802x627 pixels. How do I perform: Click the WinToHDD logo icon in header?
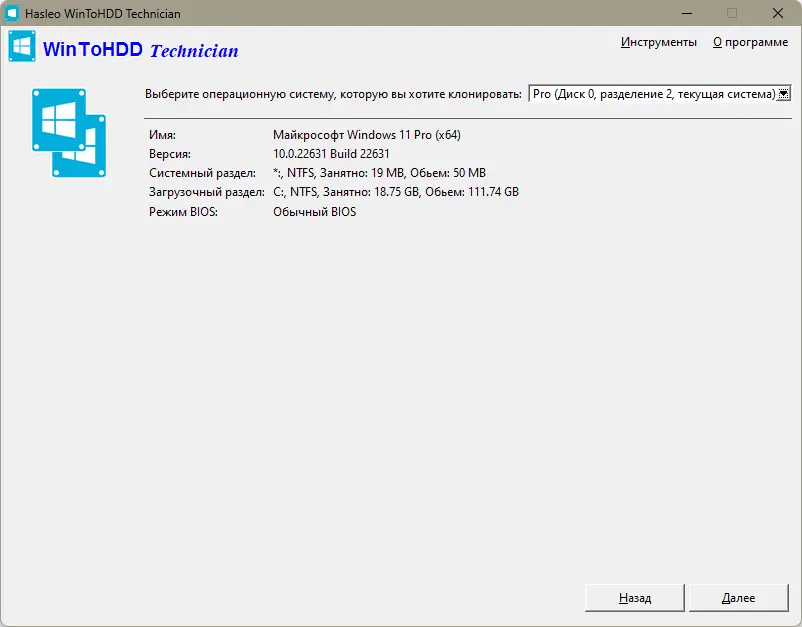pyautogui.click(x=22, y=46)
